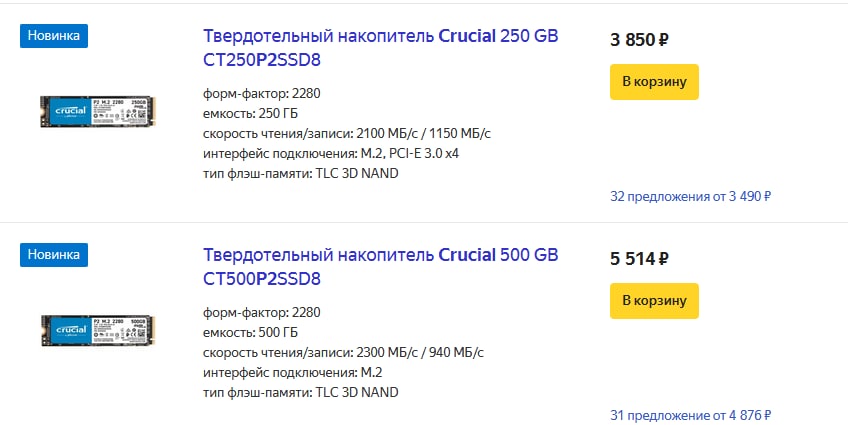Select the 2100 МБ/с / 1150 МБ/с speed line
Screen dimensions: 848x425
[347, 134]
